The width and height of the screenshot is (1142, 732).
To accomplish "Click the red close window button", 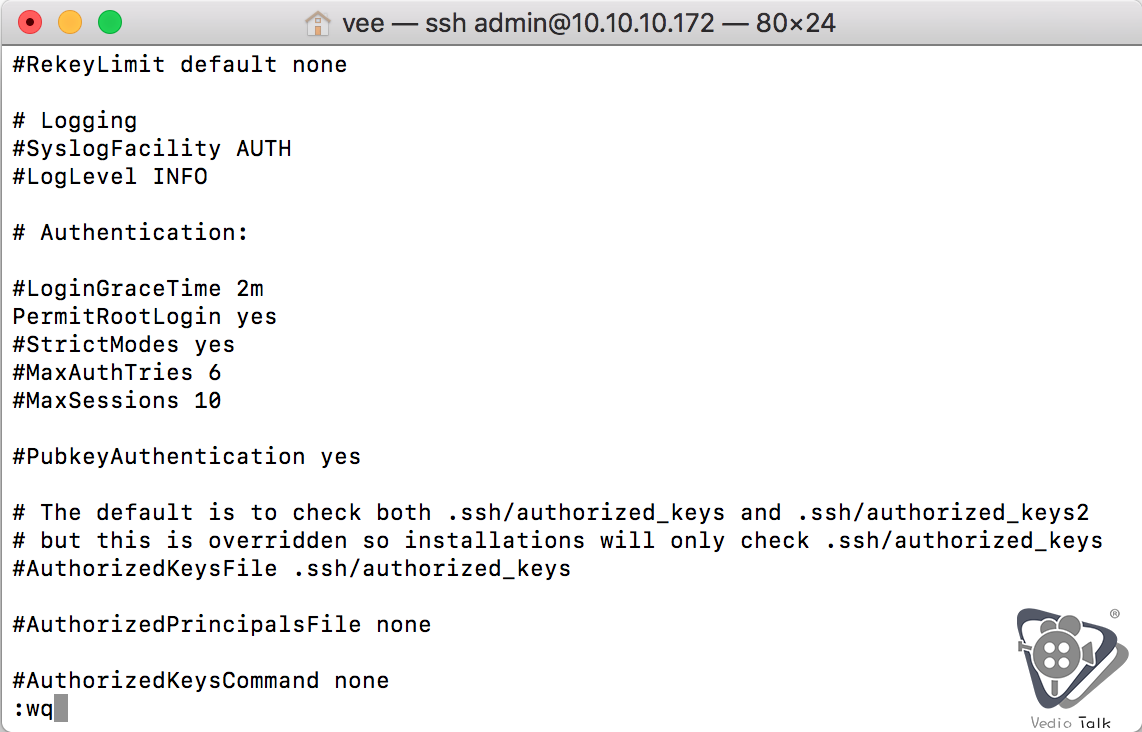I will click(x=30, y=23).
